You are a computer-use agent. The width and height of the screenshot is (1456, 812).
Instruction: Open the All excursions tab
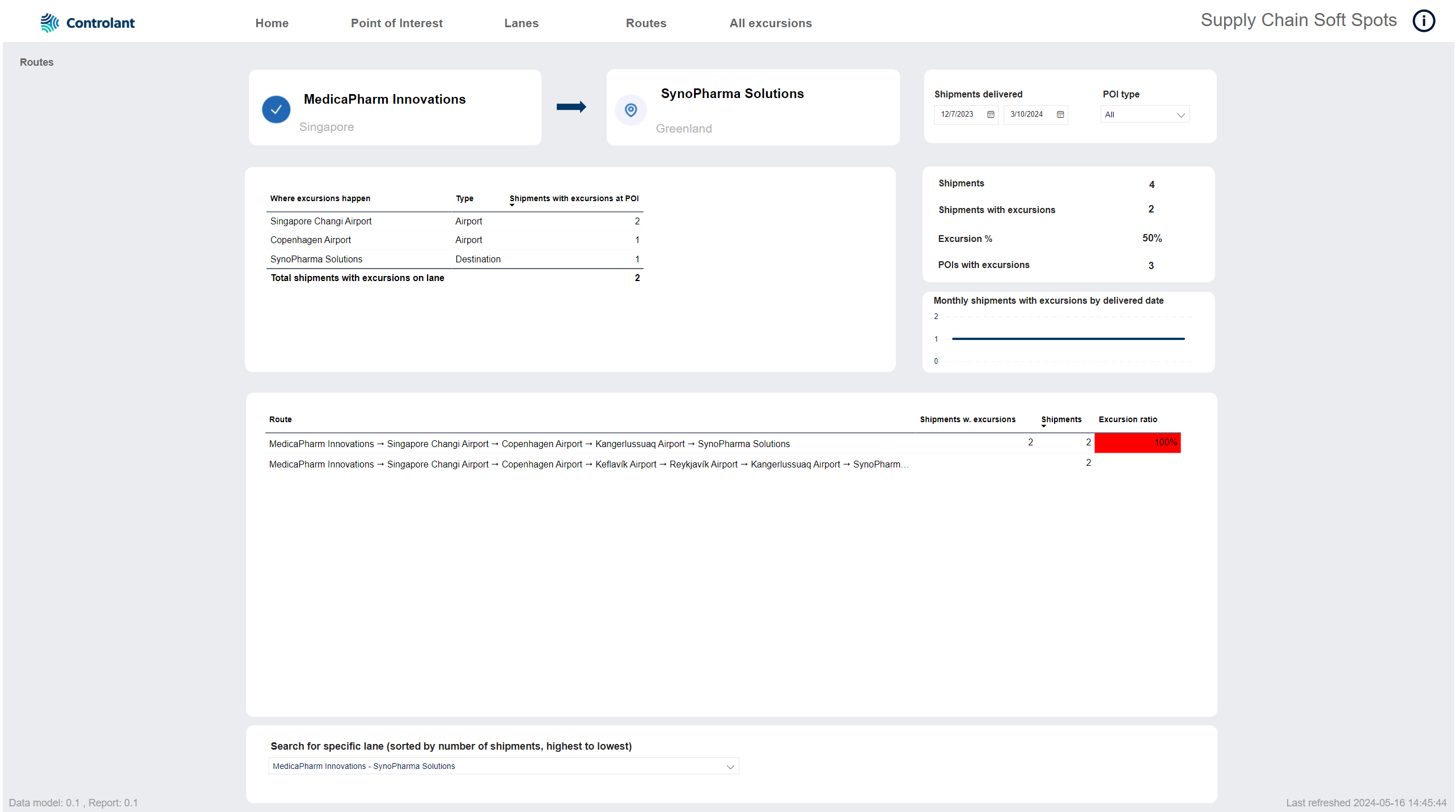[x=771, y=23]
